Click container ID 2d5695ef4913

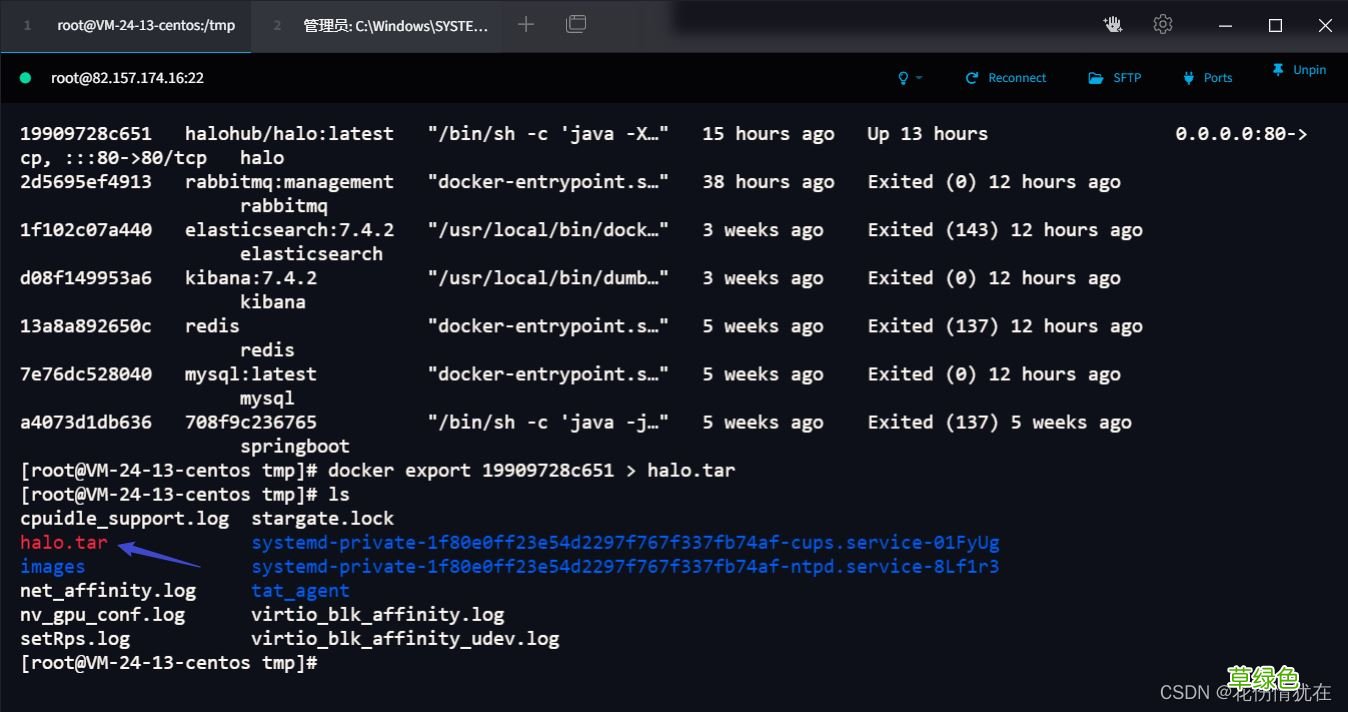point(86,182)
